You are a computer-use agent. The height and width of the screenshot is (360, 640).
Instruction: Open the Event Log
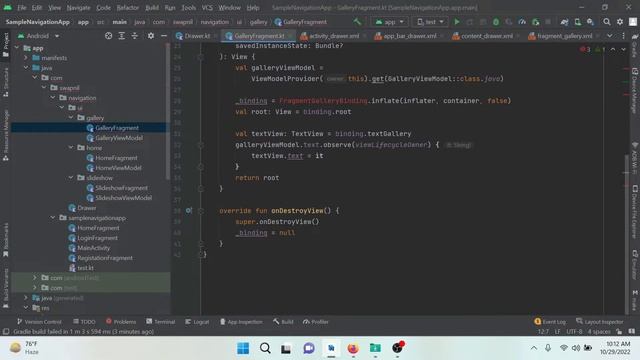(x=550, y=322)
